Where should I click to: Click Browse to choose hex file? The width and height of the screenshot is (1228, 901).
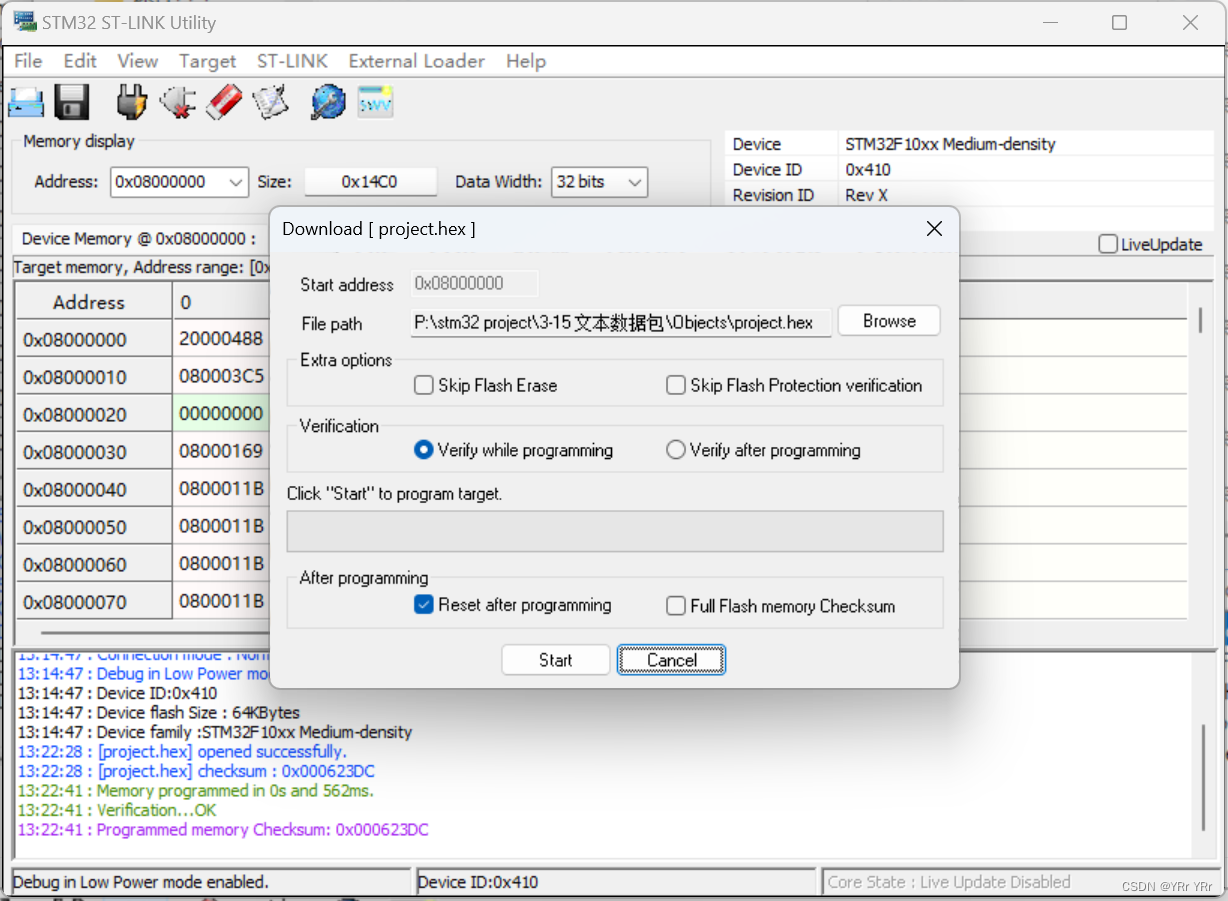pos(889,321)
